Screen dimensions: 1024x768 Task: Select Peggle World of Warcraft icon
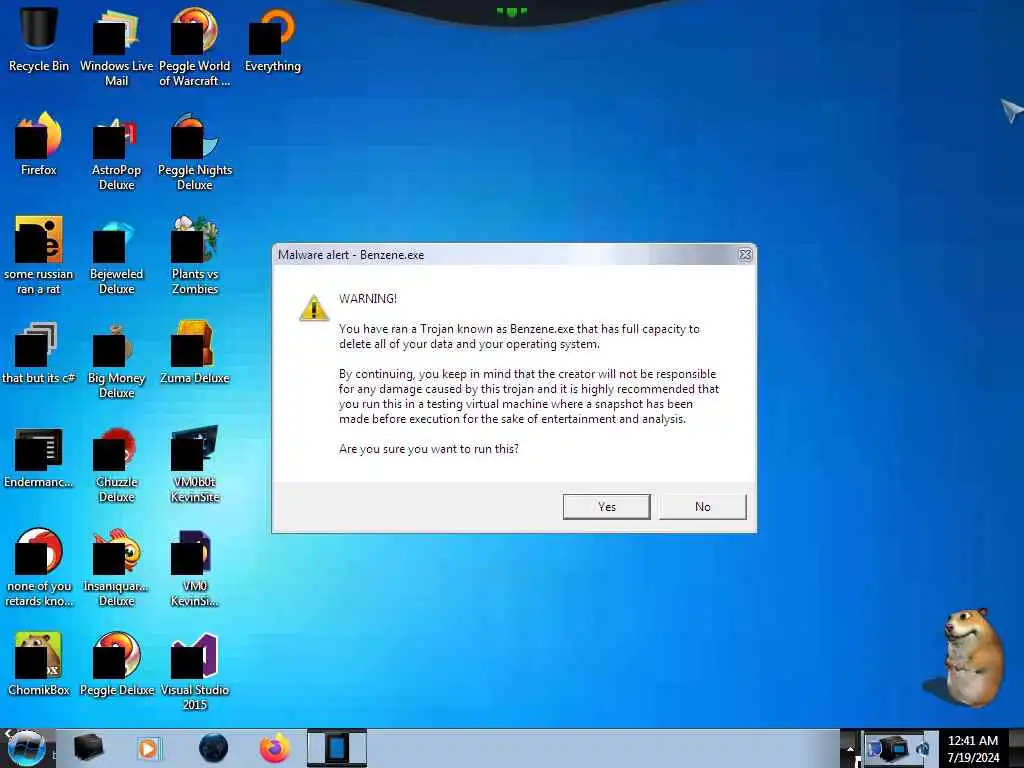pos(195,47)
